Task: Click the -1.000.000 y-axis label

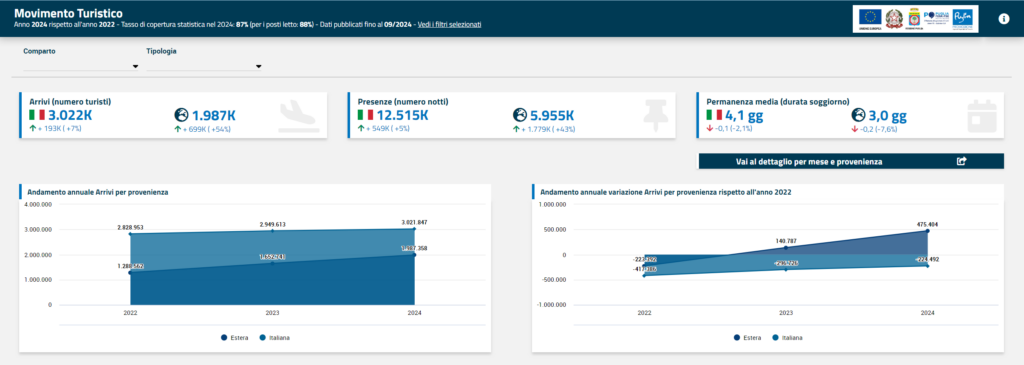Action: tap(551, 305)
